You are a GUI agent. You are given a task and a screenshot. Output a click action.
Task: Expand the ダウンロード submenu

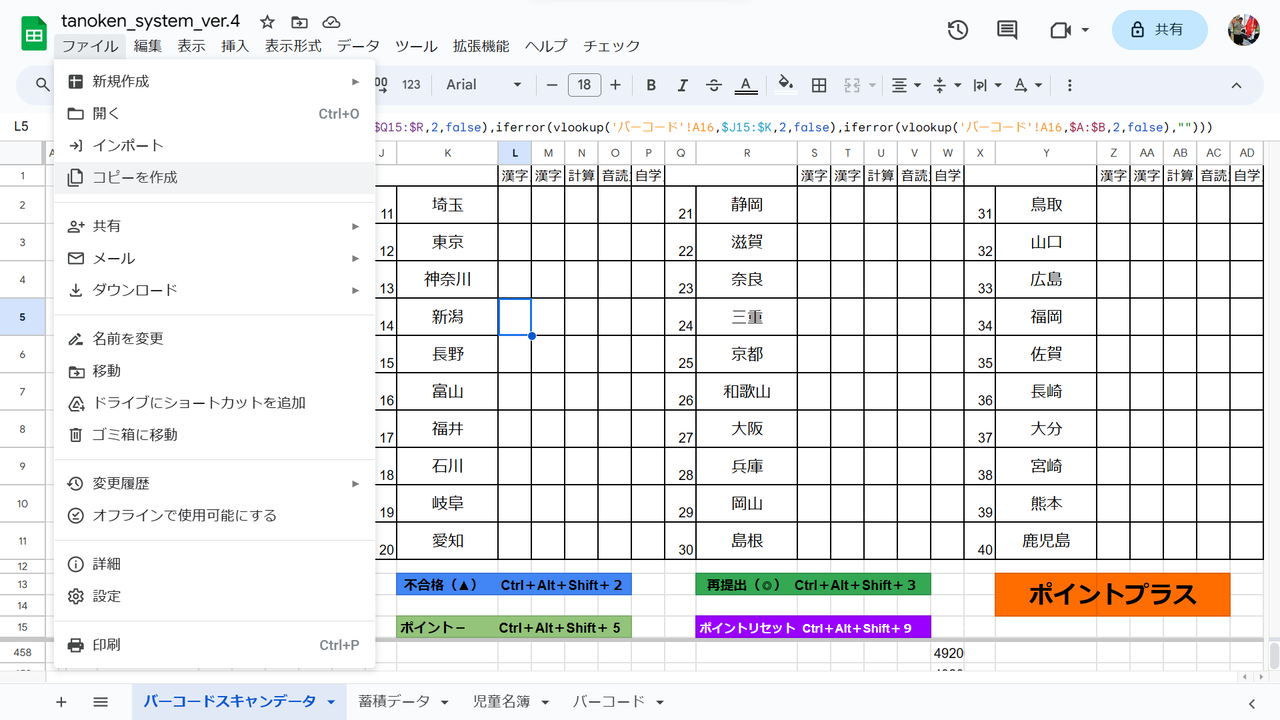pos(215,290)
